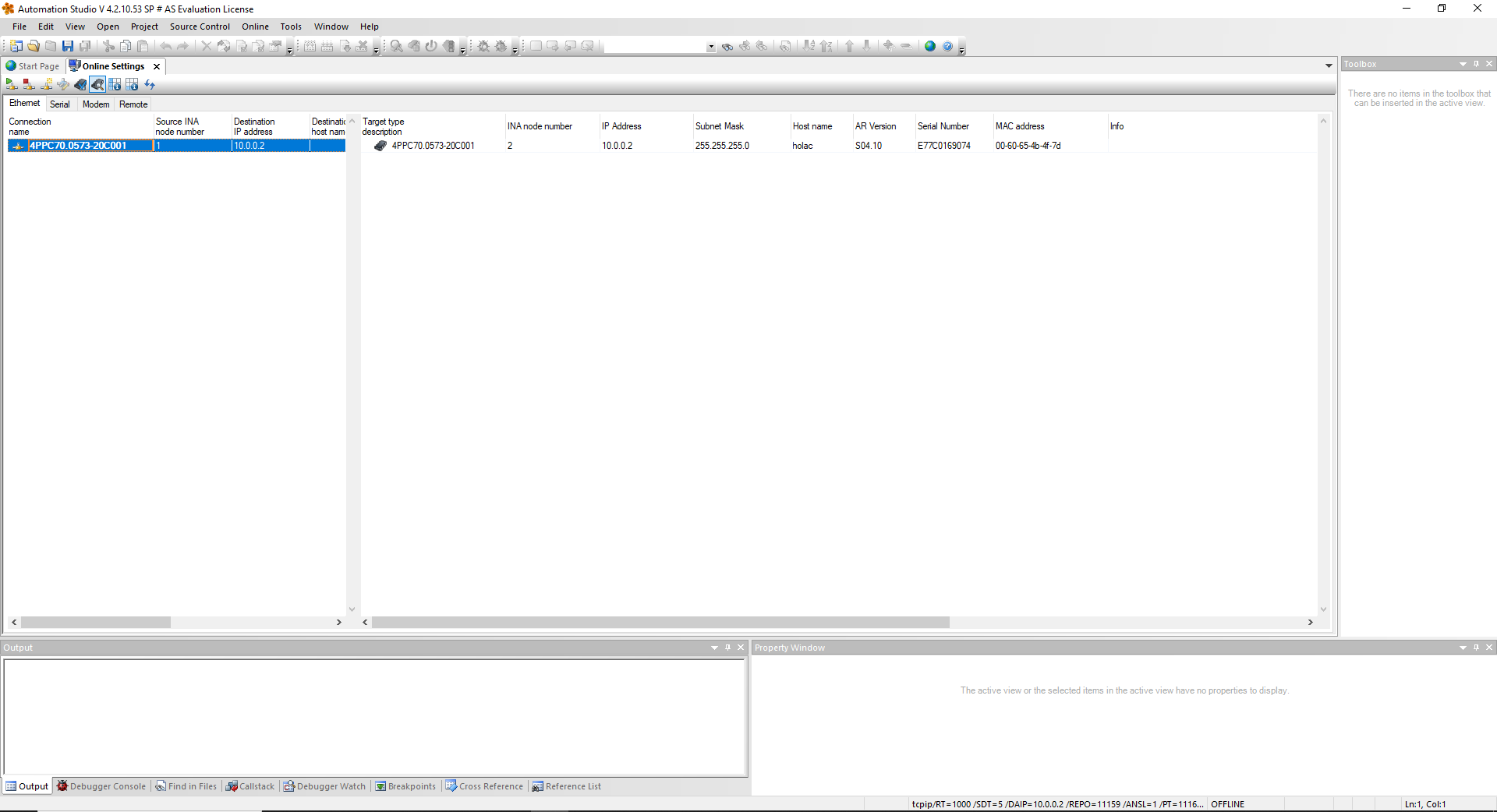
Task: Switch to the Find in Files tab
Action: (186, 786)
